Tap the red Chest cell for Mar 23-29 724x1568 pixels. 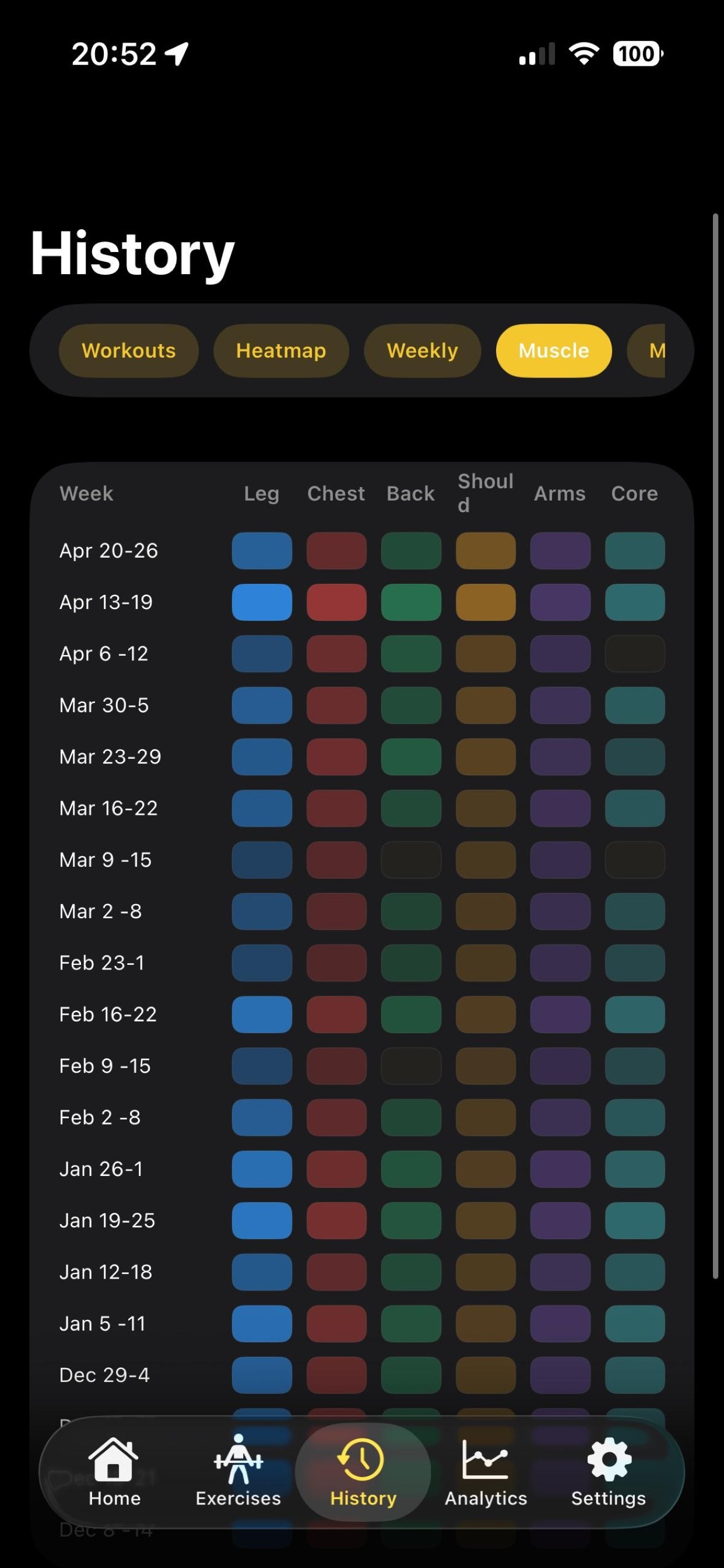click(x=336, y=757)
